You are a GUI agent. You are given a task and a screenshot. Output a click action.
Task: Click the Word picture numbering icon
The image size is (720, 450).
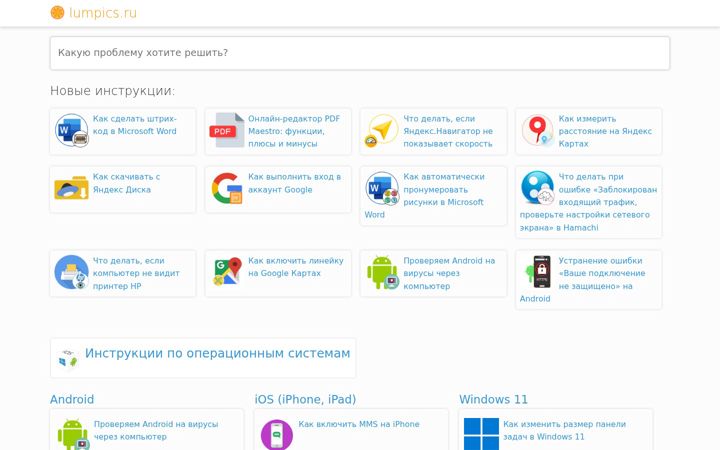coord(382,188)
